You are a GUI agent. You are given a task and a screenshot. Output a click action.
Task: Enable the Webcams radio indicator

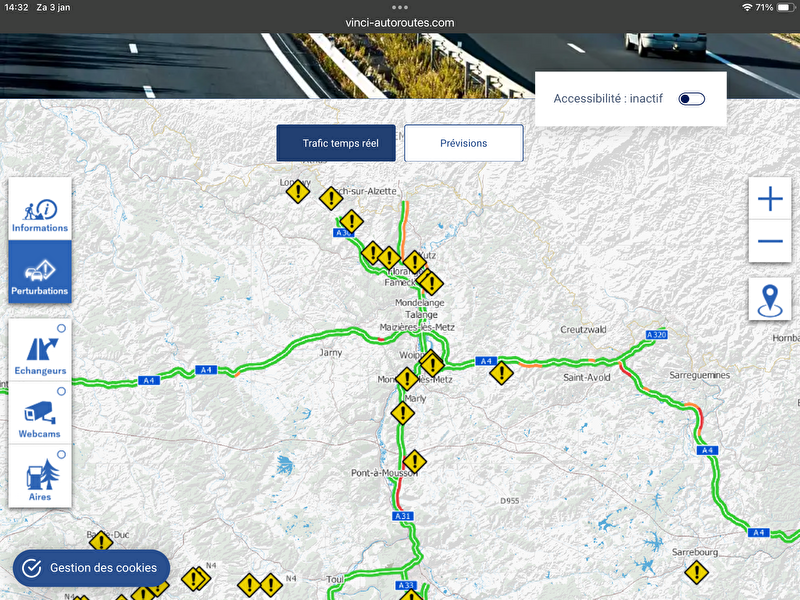point(62,391)
